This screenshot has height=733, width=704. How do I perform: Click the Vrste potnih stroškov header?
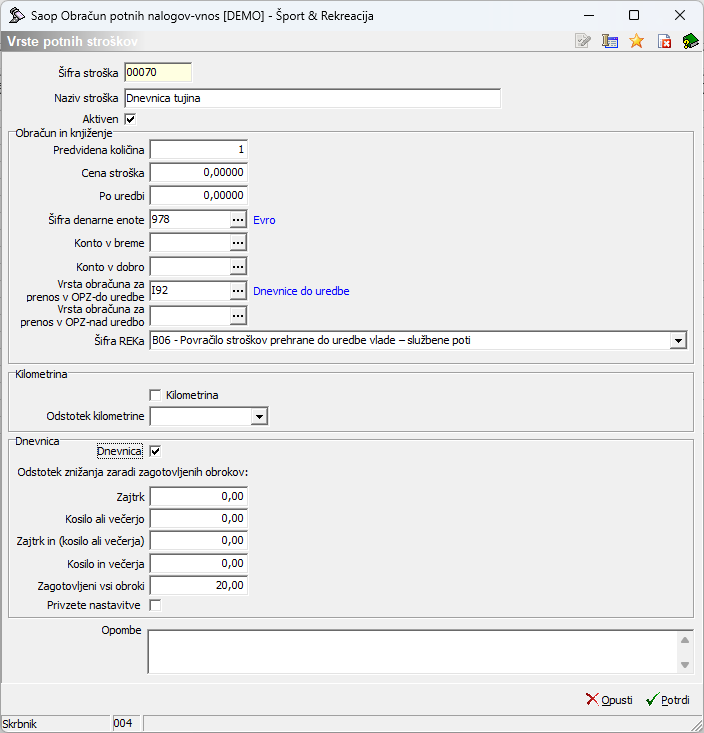pos(72,42)
